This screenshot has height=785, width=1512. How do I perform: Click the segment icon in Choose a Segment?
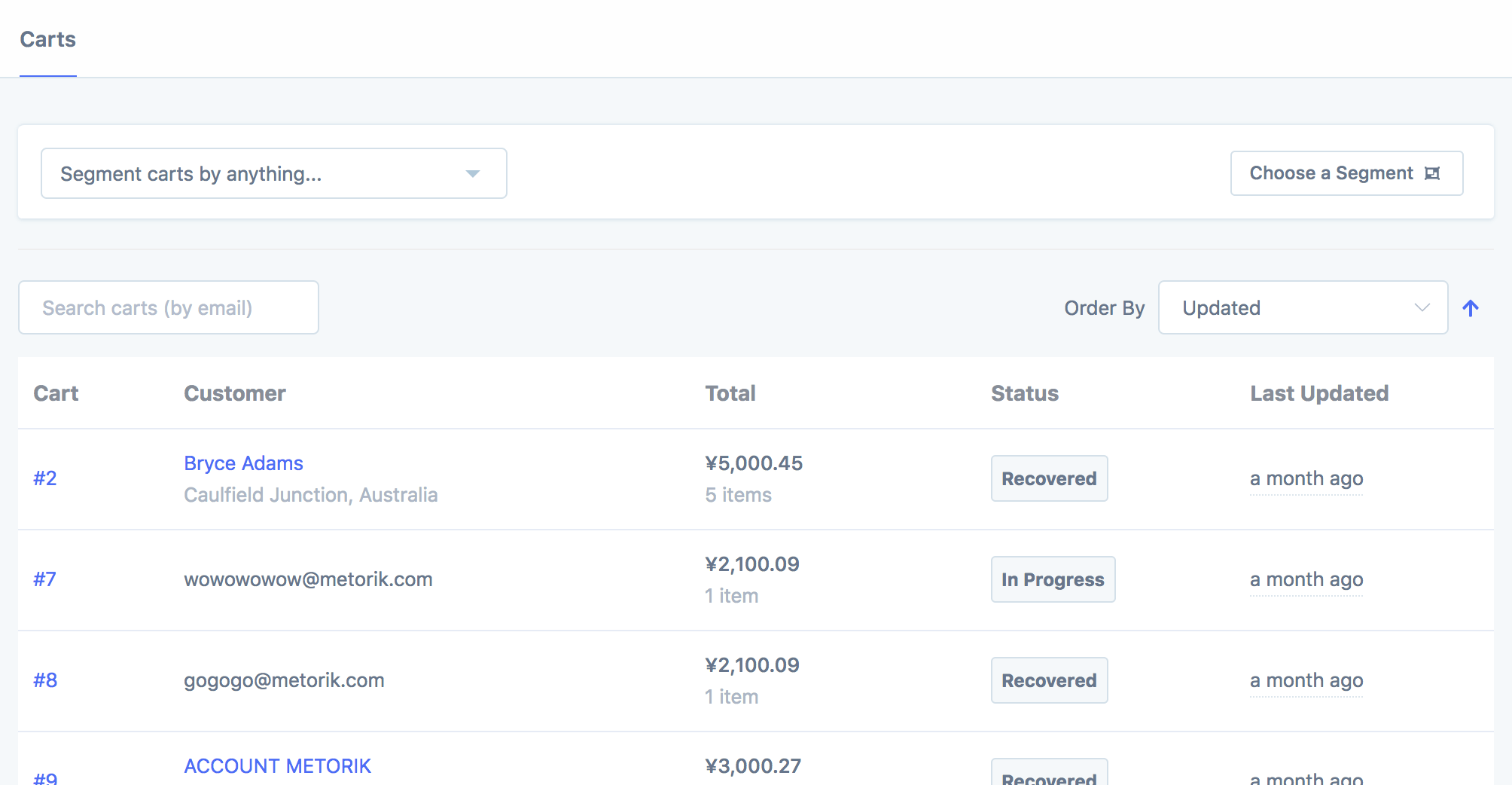tap(1432, 173)
